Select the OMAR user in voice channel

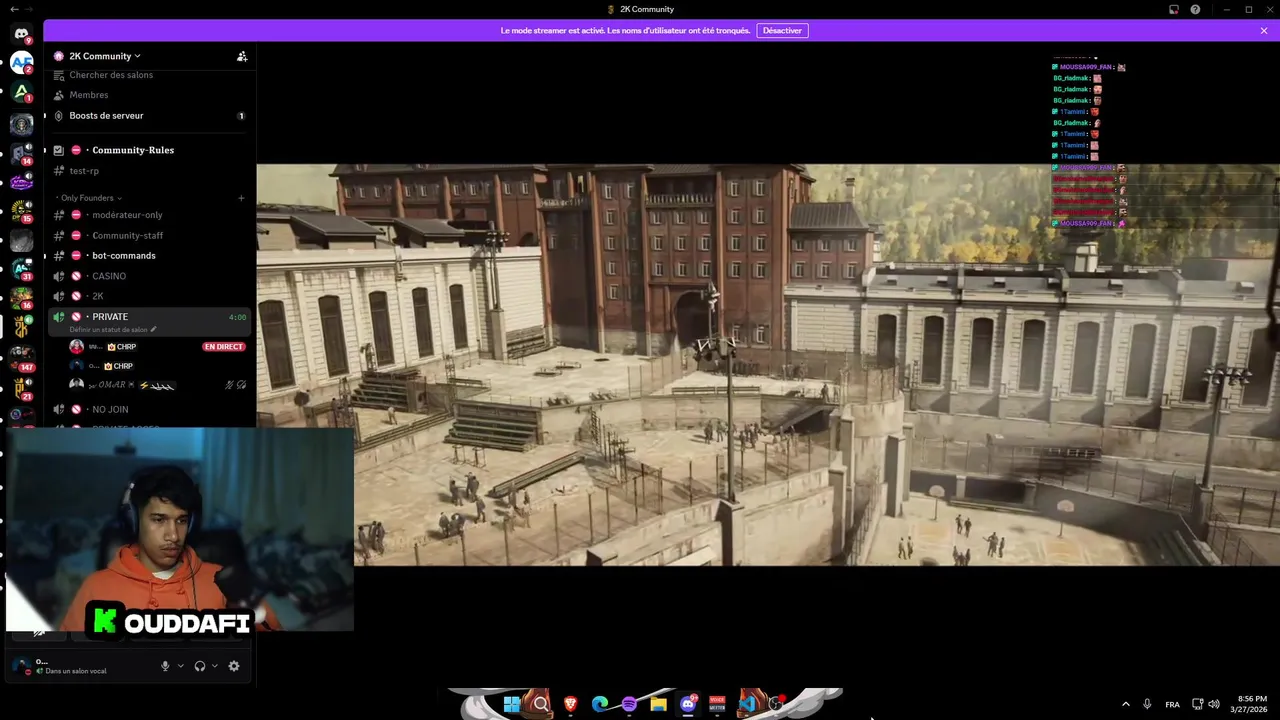point(155,385)
